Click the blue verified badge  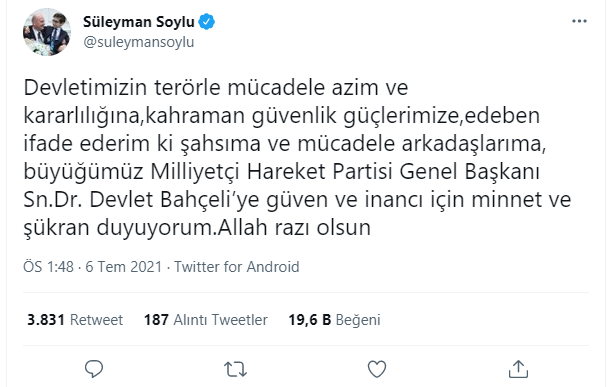pyautogui.click(x=207, y=22)
